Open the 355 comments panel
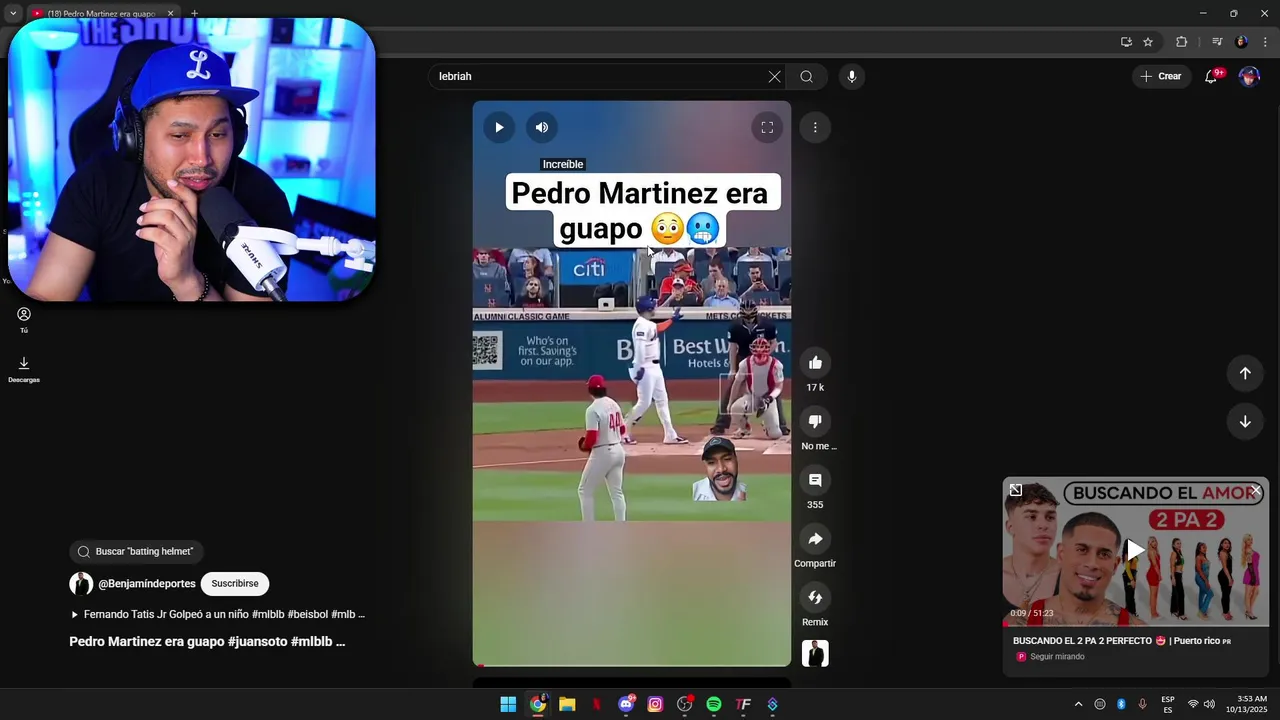Viewport: 1280px width, 720px height. (815, 480)
